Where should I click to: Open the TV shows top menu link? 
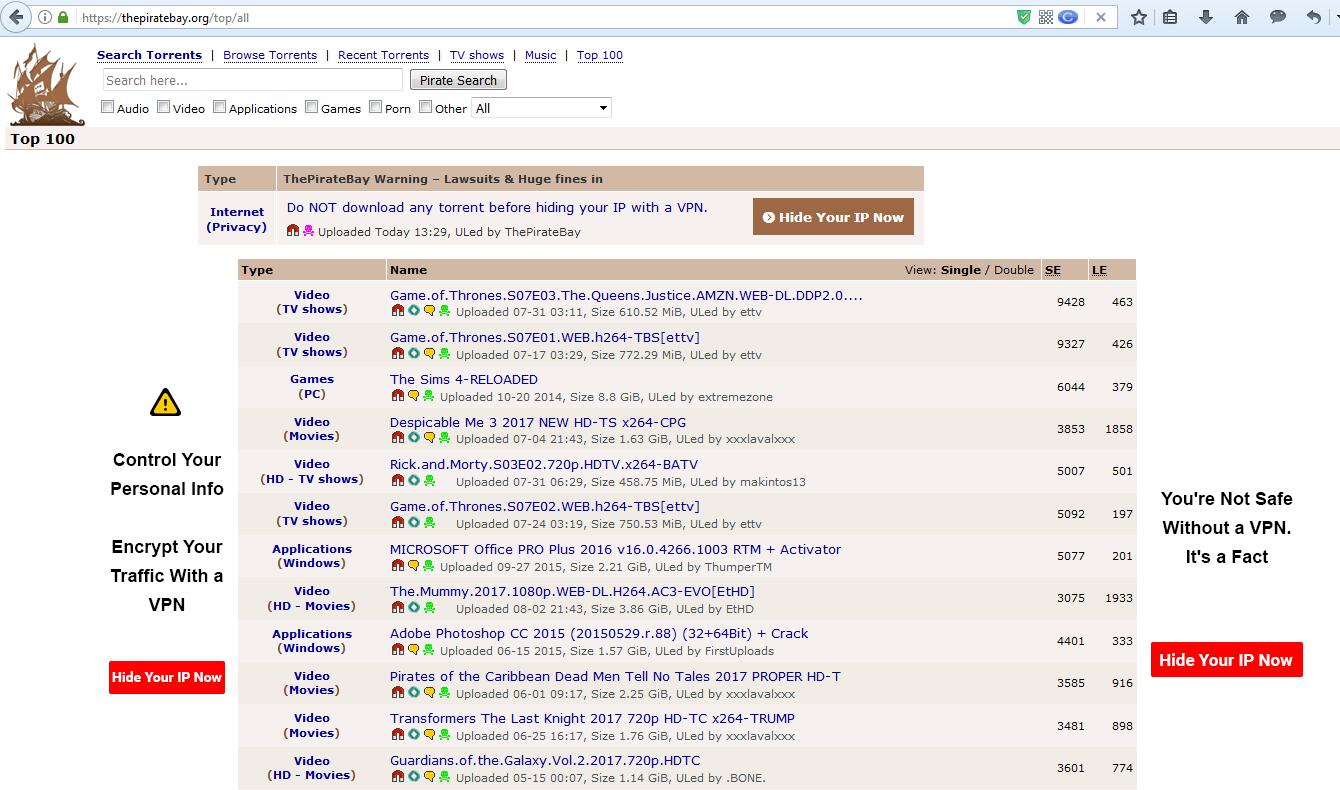[x=477, y=55]
